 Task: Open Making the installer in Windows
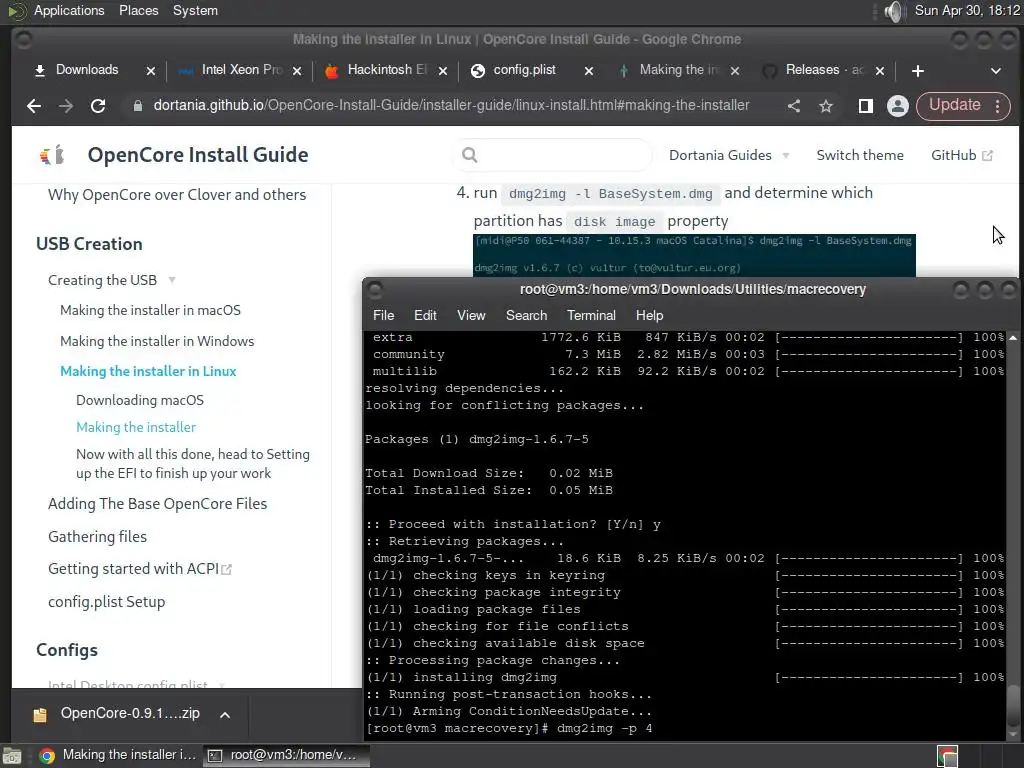point(157,341)
